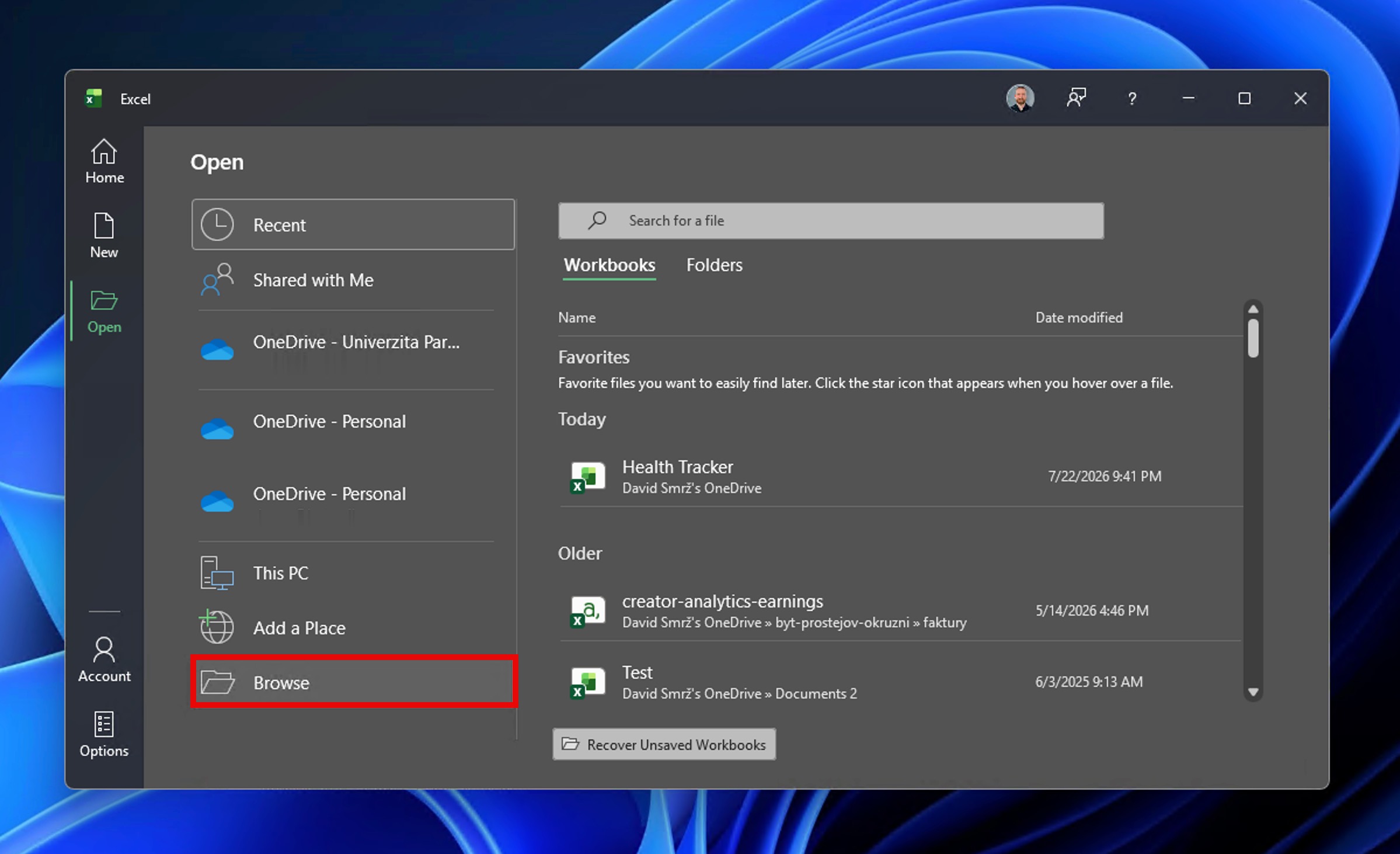This screenshot has width=1400, height=854.
Task: Open the creator-analytics-earnings workbook
Action: click(x=900, y=611)
